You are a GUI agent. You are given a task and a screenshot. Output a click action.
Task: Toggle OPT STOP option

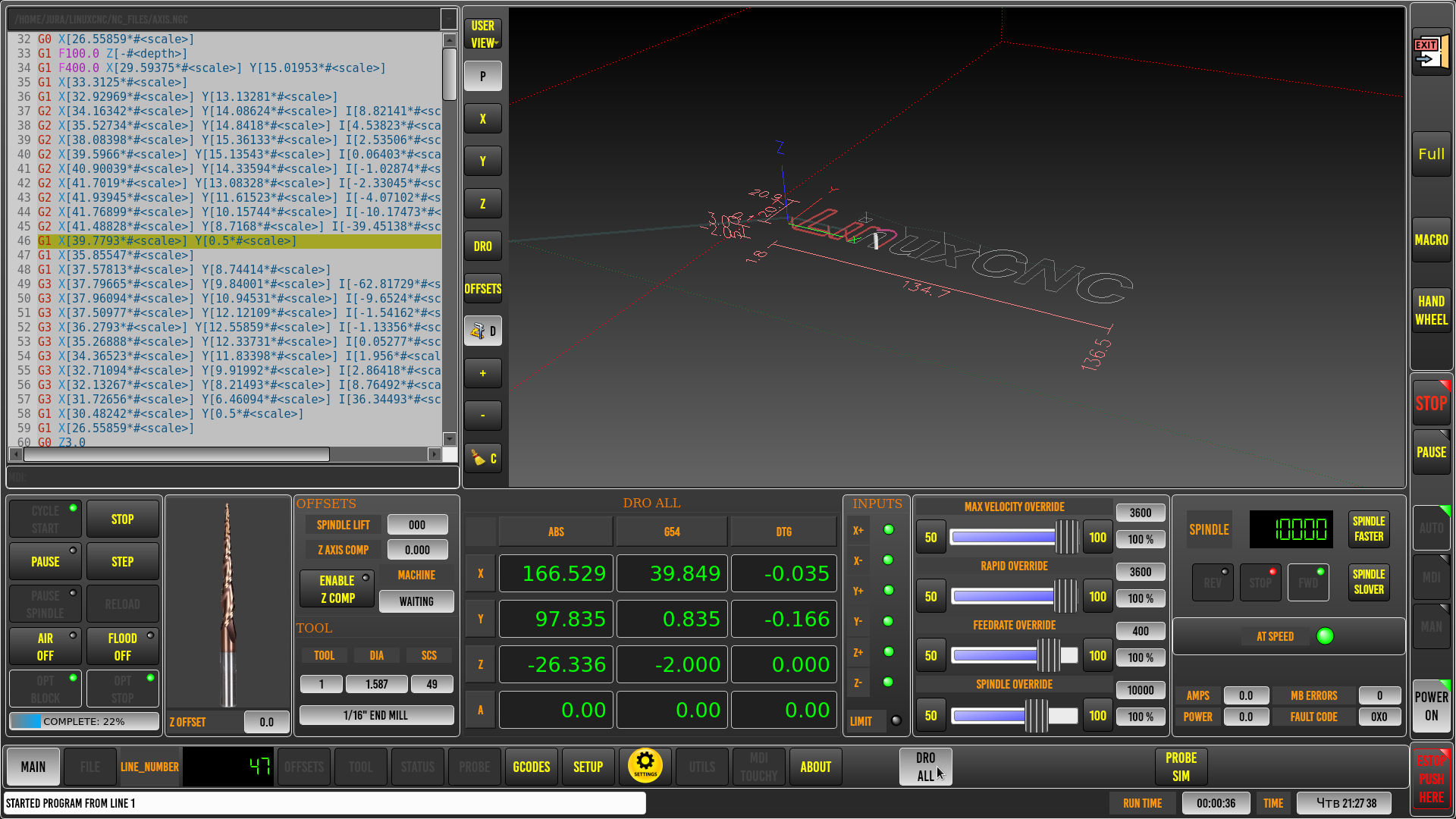click(122, 689)
